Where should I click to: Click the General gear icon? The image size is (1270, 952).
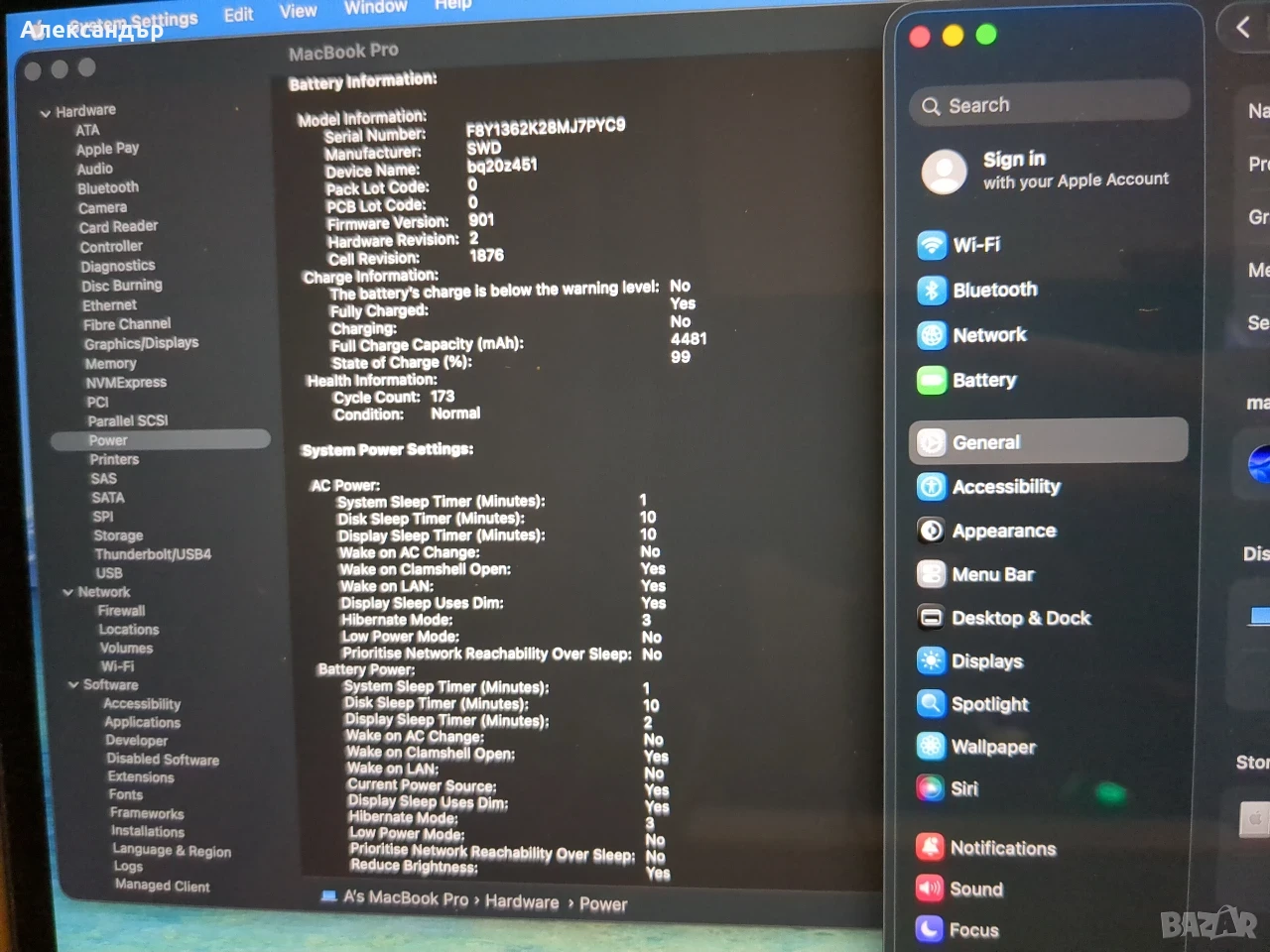[x=931, y=442]
